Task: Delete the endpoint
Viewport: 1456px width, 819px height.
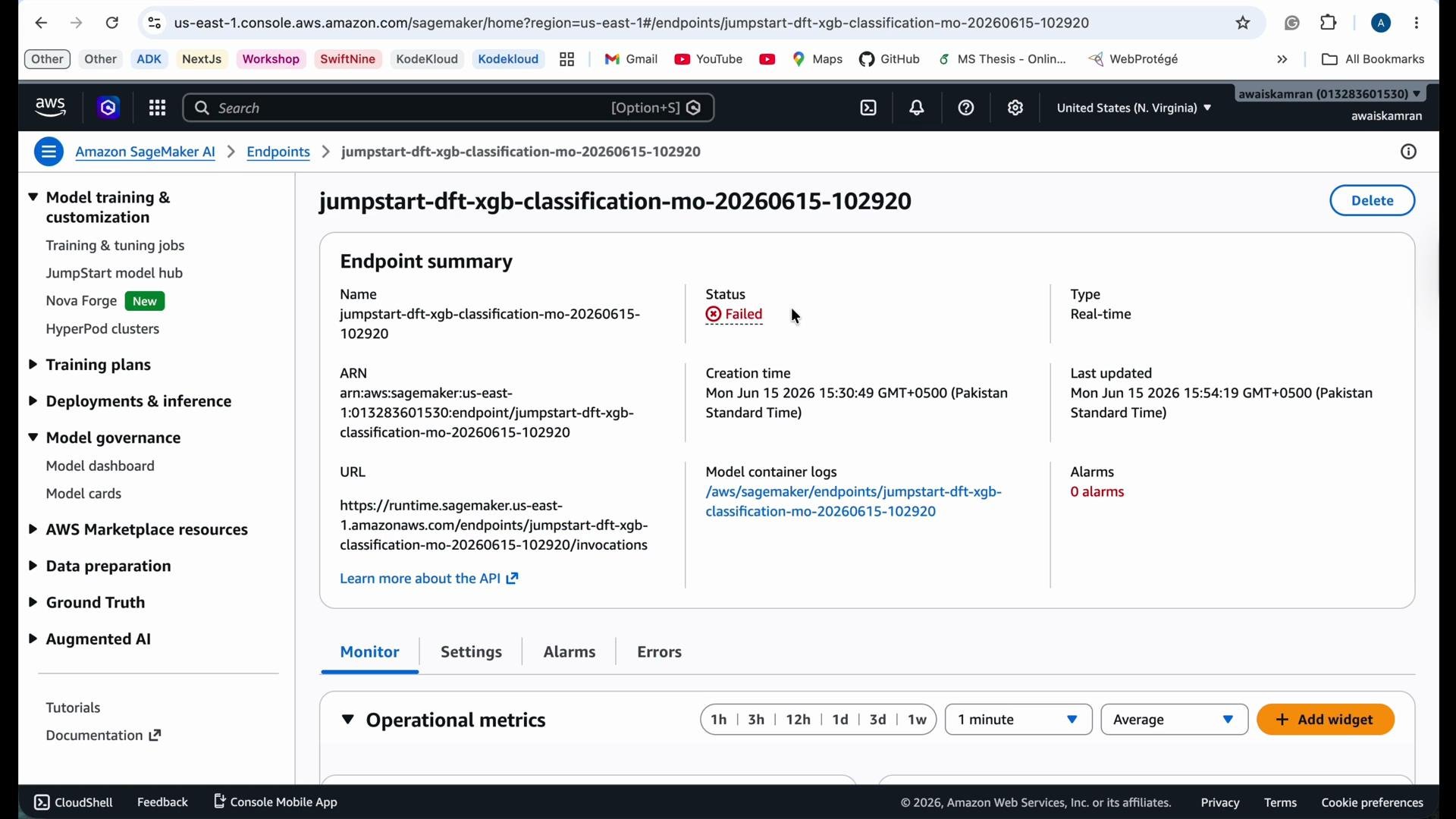Action: [x=1372, y=200]
